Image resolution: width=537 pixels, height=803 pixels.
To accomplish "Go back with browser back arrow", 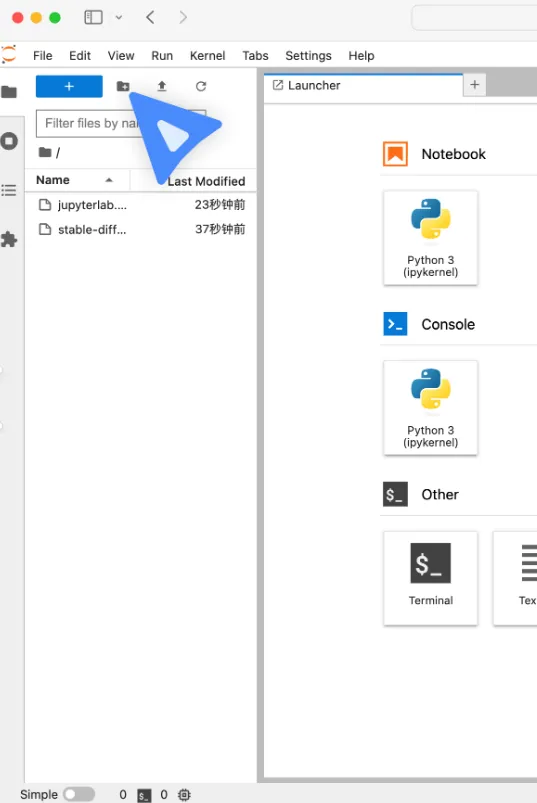I will (150, 17).
